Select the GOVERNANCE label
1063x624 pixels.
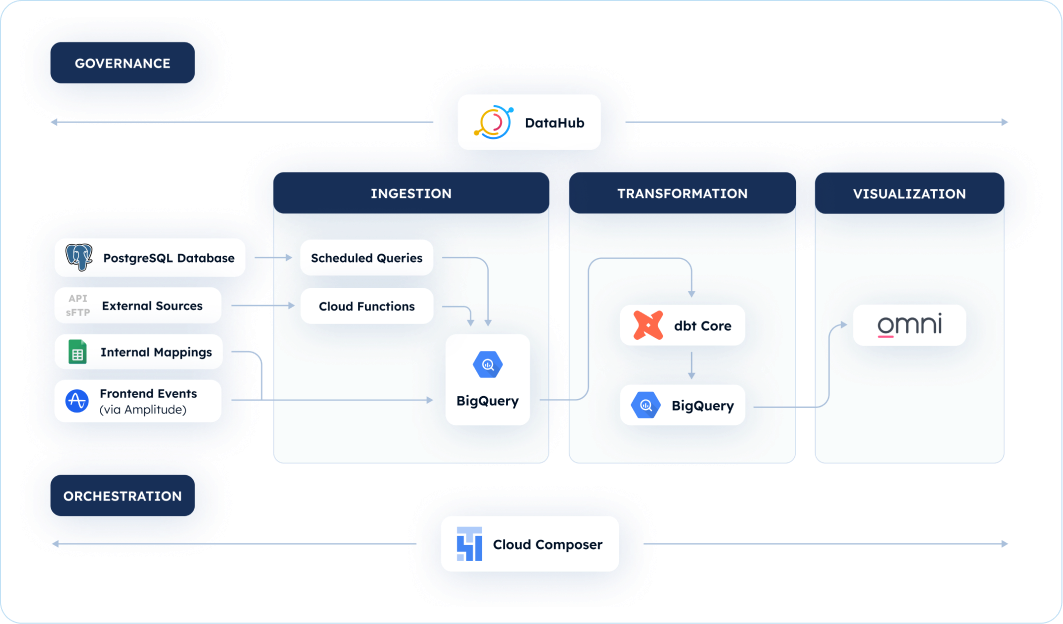(123, 63)
